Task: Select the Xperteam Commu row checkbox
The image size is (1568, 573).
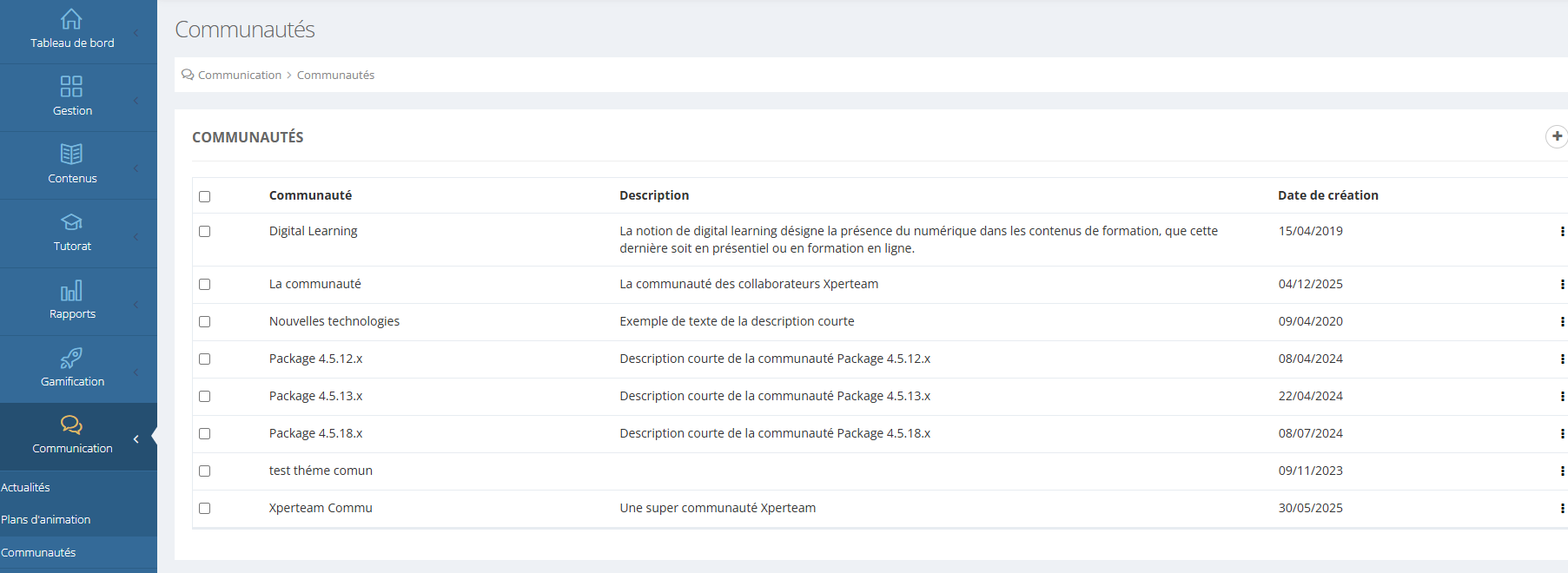Action: [205, 509]
